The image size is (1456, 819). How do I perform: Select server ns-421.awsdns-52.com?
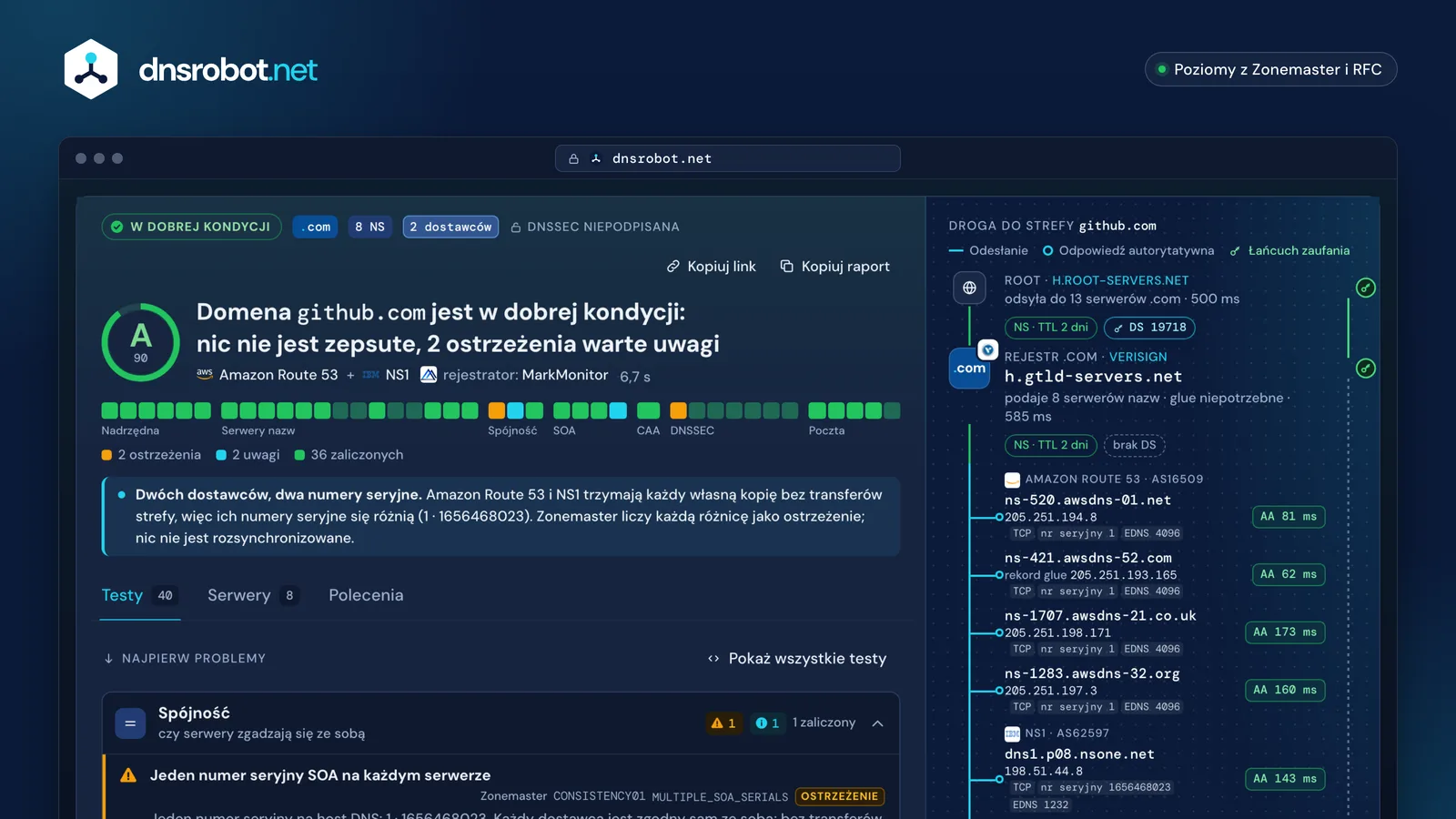pos(1088,558)
